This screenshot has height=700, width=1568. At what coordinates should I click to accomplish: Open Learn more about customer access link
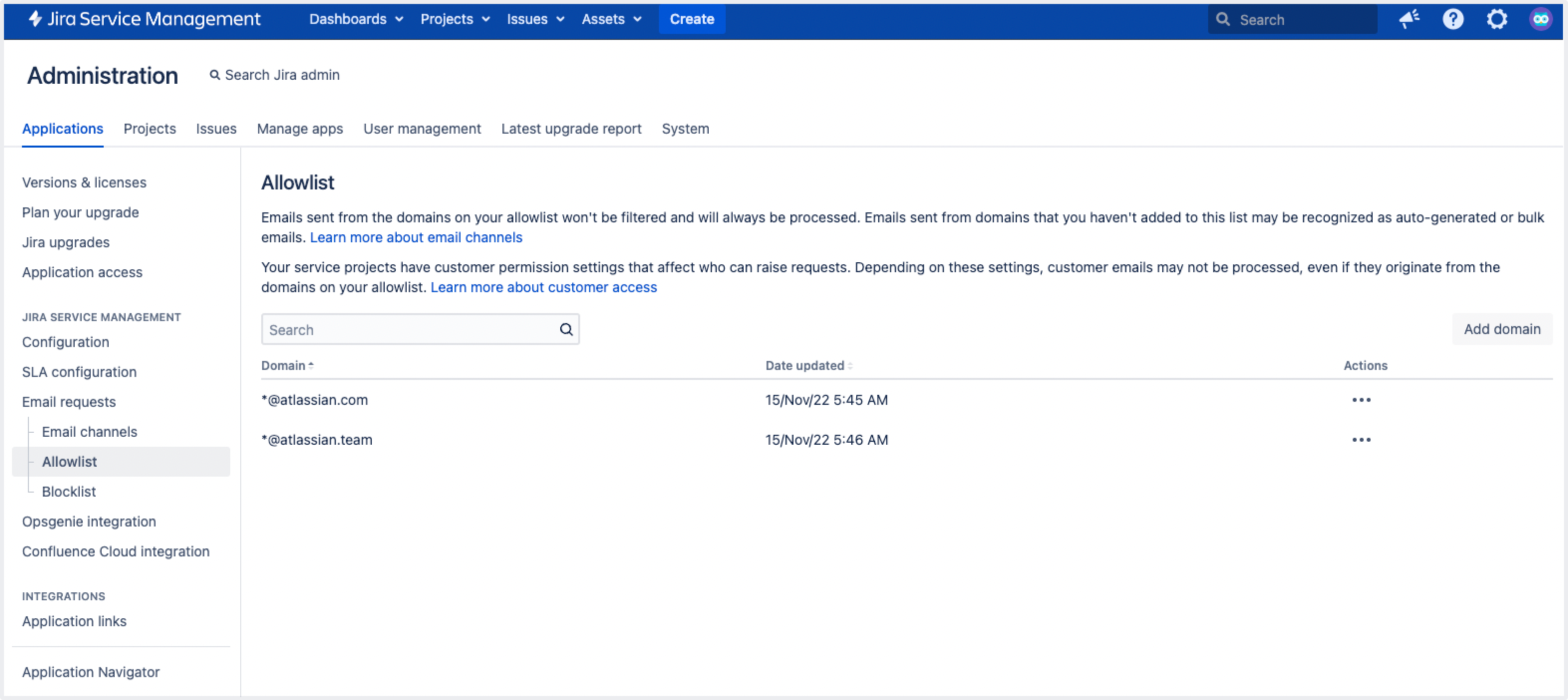544,287
